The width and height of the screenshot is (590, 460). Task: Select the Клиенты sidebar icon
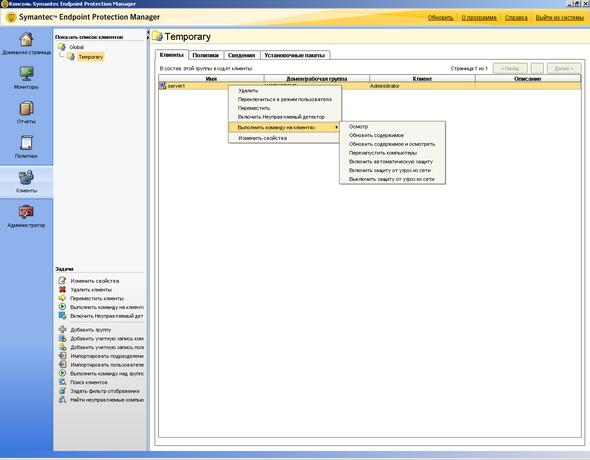[26, 177]
